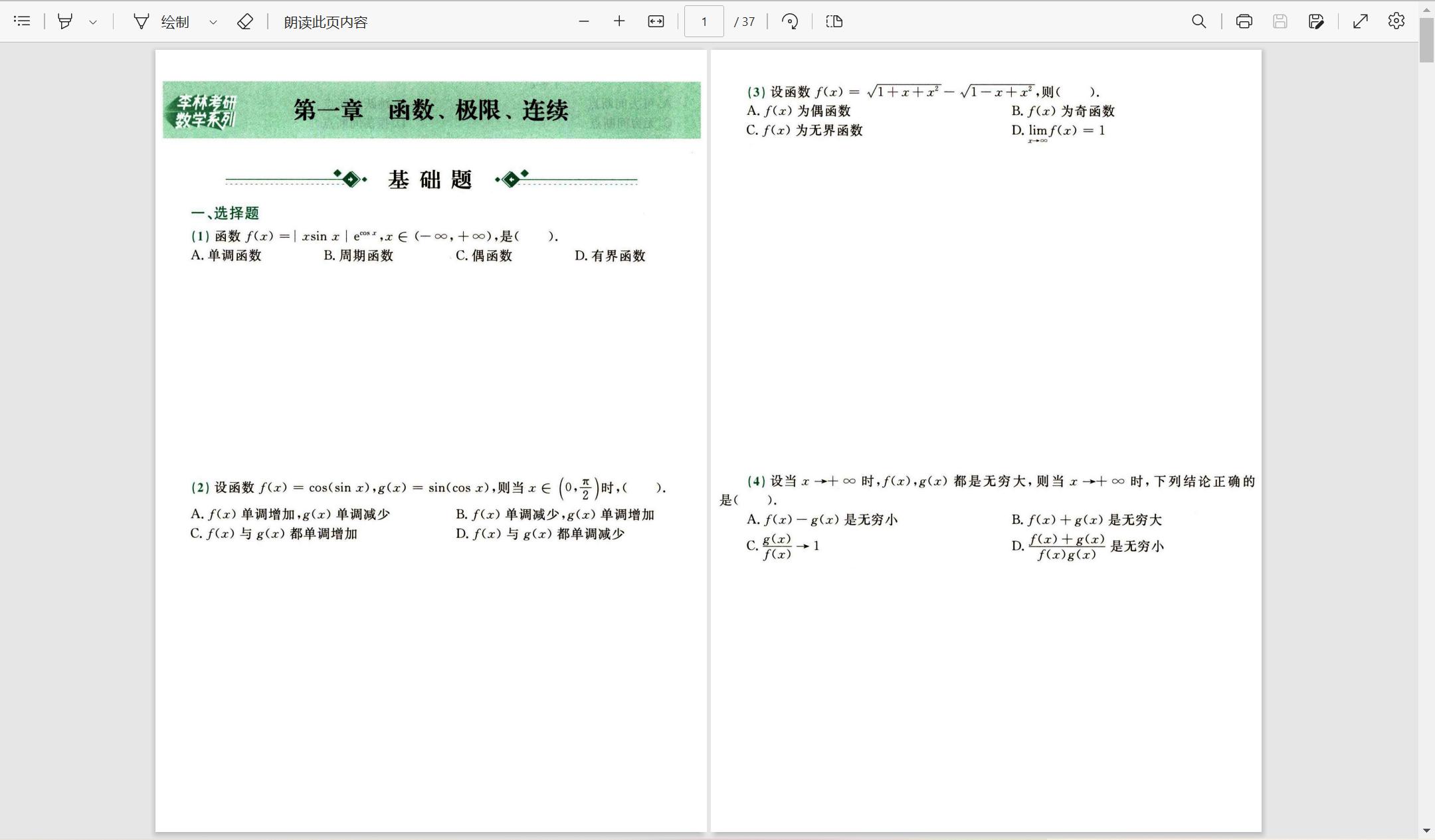
Task: Click the Save As icon
Action: [x=1315, y=21]
